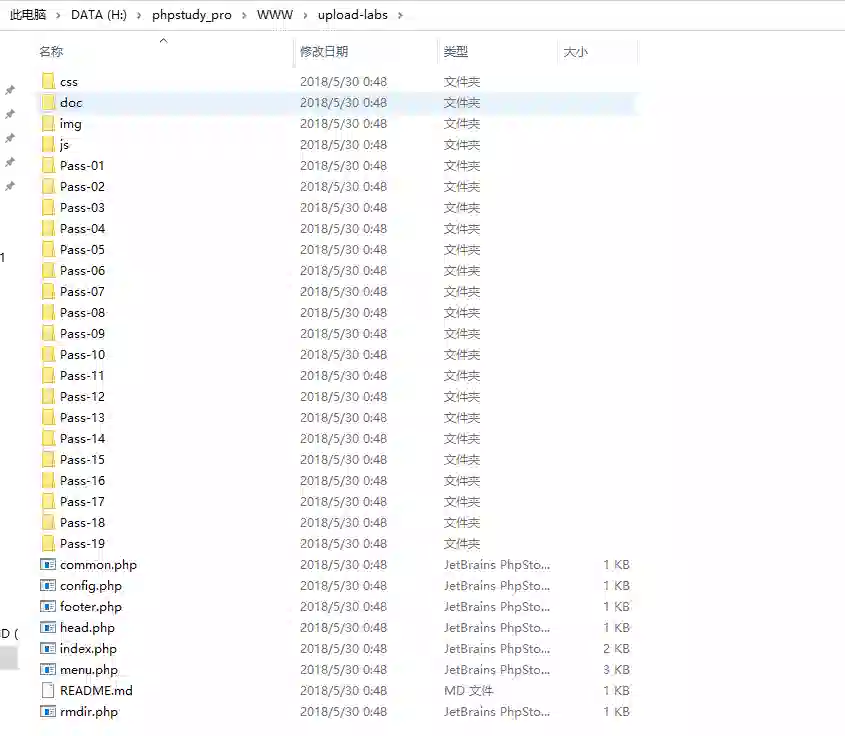The image size is (845, 736).
Task: Click upload-labs breadcrumb segment
Action: (353, 15)
